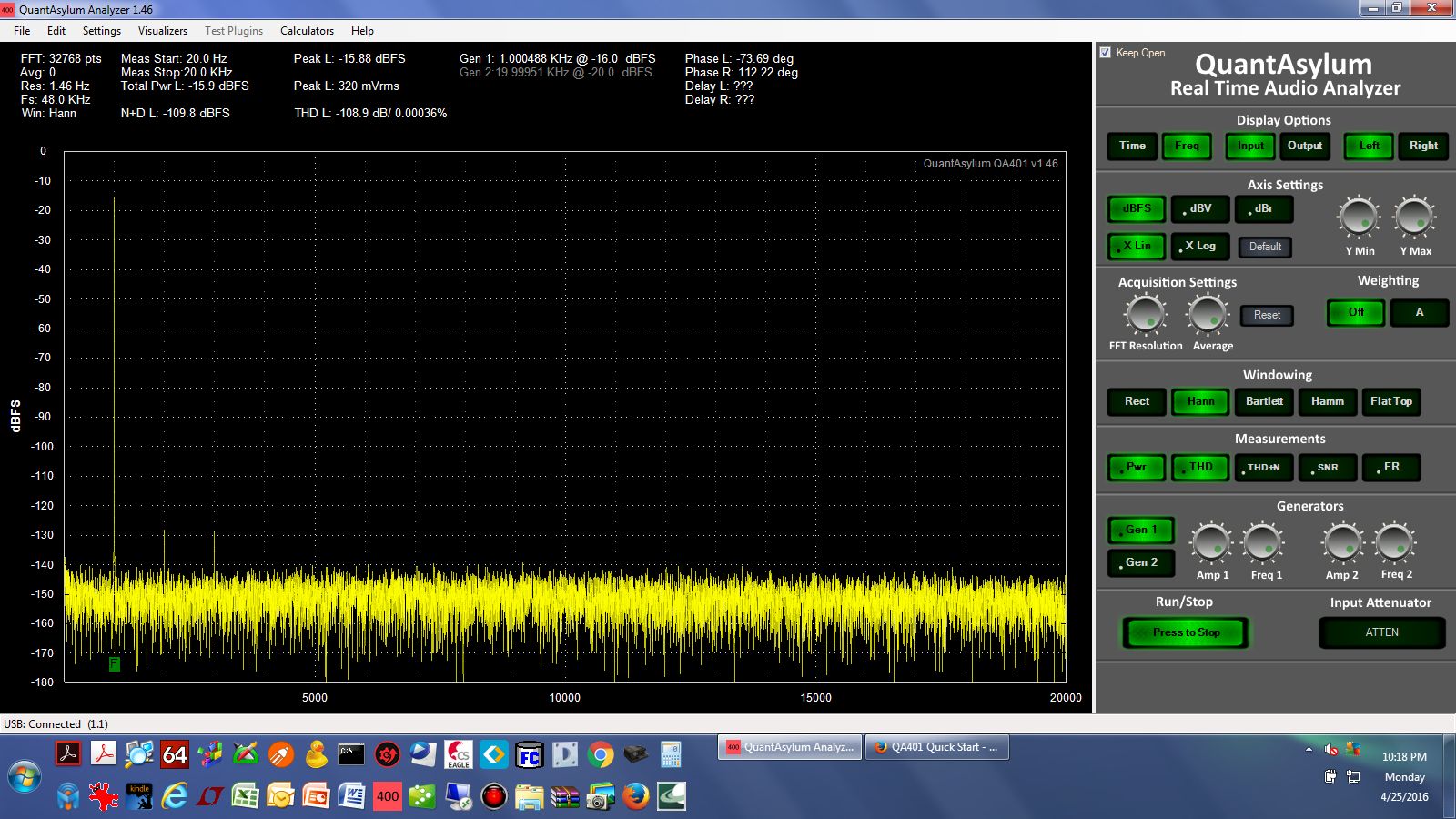The image size is (1456, 819).
Task: Launch Firefox from the pinned taskbar icon
Action: point(636,796)
